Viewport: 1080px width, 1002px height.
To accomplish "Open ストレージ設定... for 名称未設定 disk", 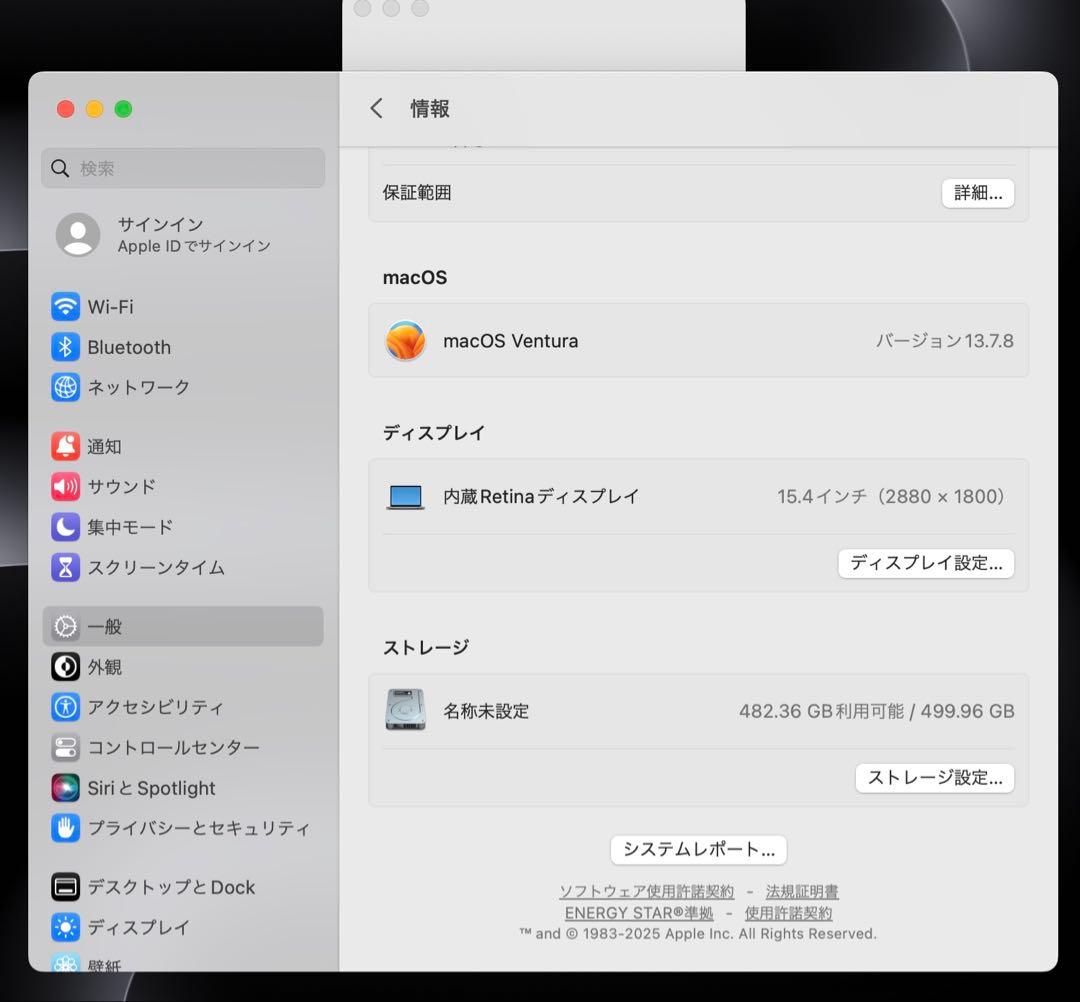I will coord(934,778).
